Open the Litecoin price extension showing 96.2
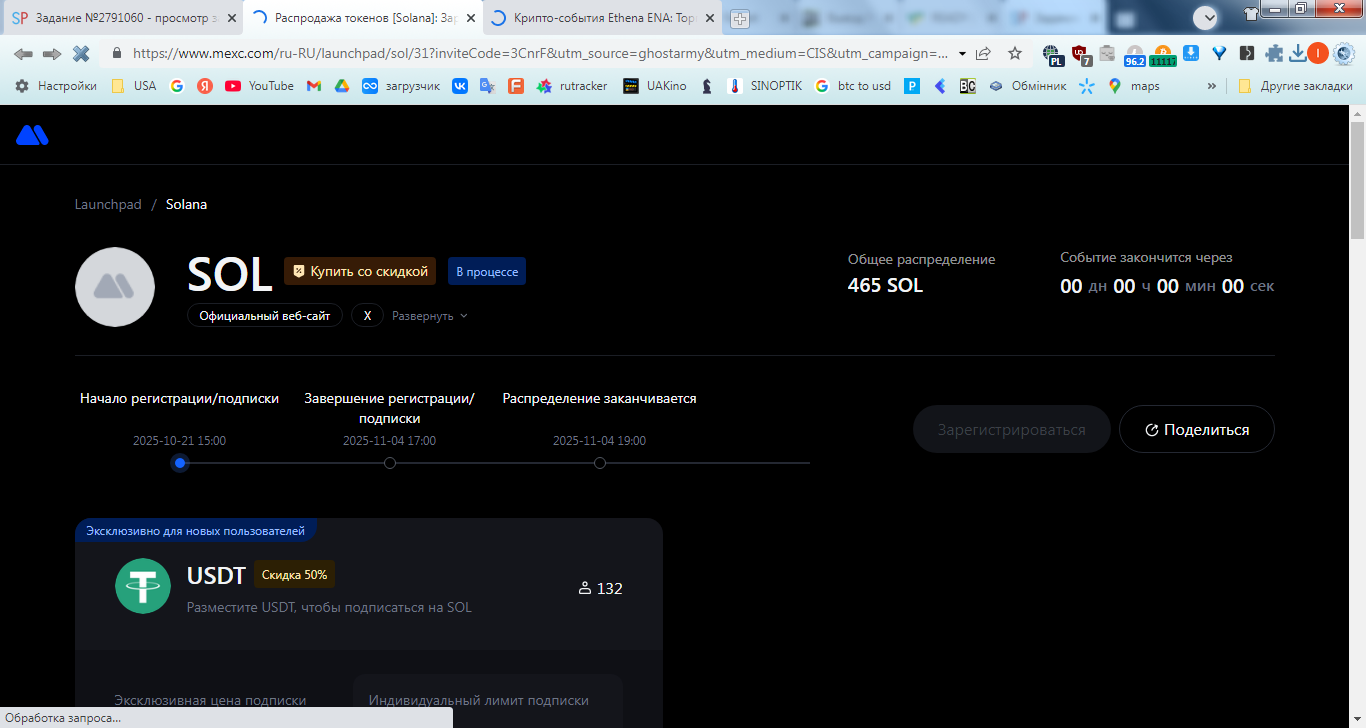The image size is (1366, 728). point(1135,55)
